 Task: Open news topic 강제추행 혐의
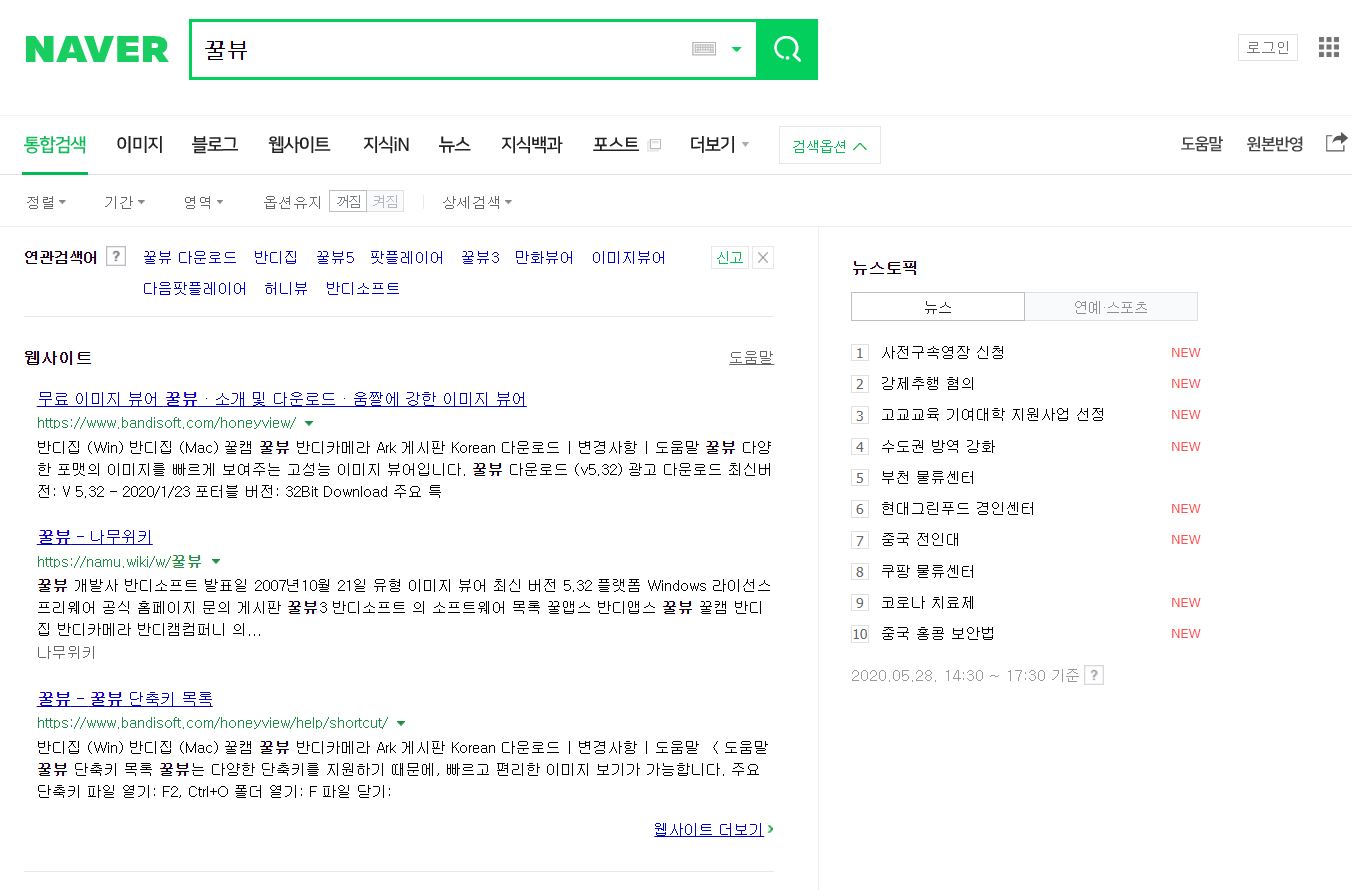pos(928,383)
